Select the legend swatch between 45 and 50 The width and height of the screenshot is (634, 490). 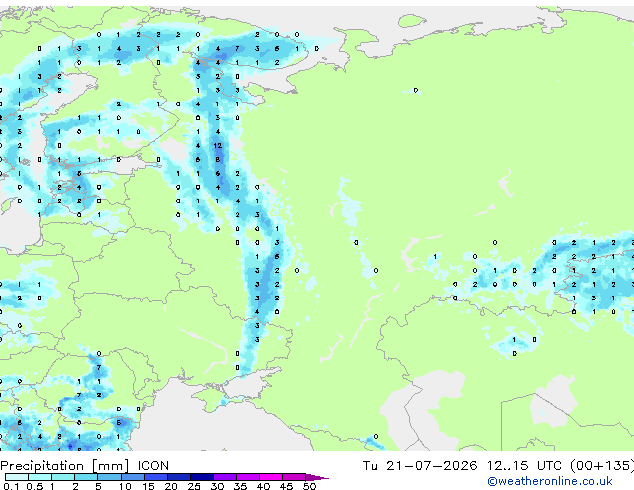(x=294, y=477)
